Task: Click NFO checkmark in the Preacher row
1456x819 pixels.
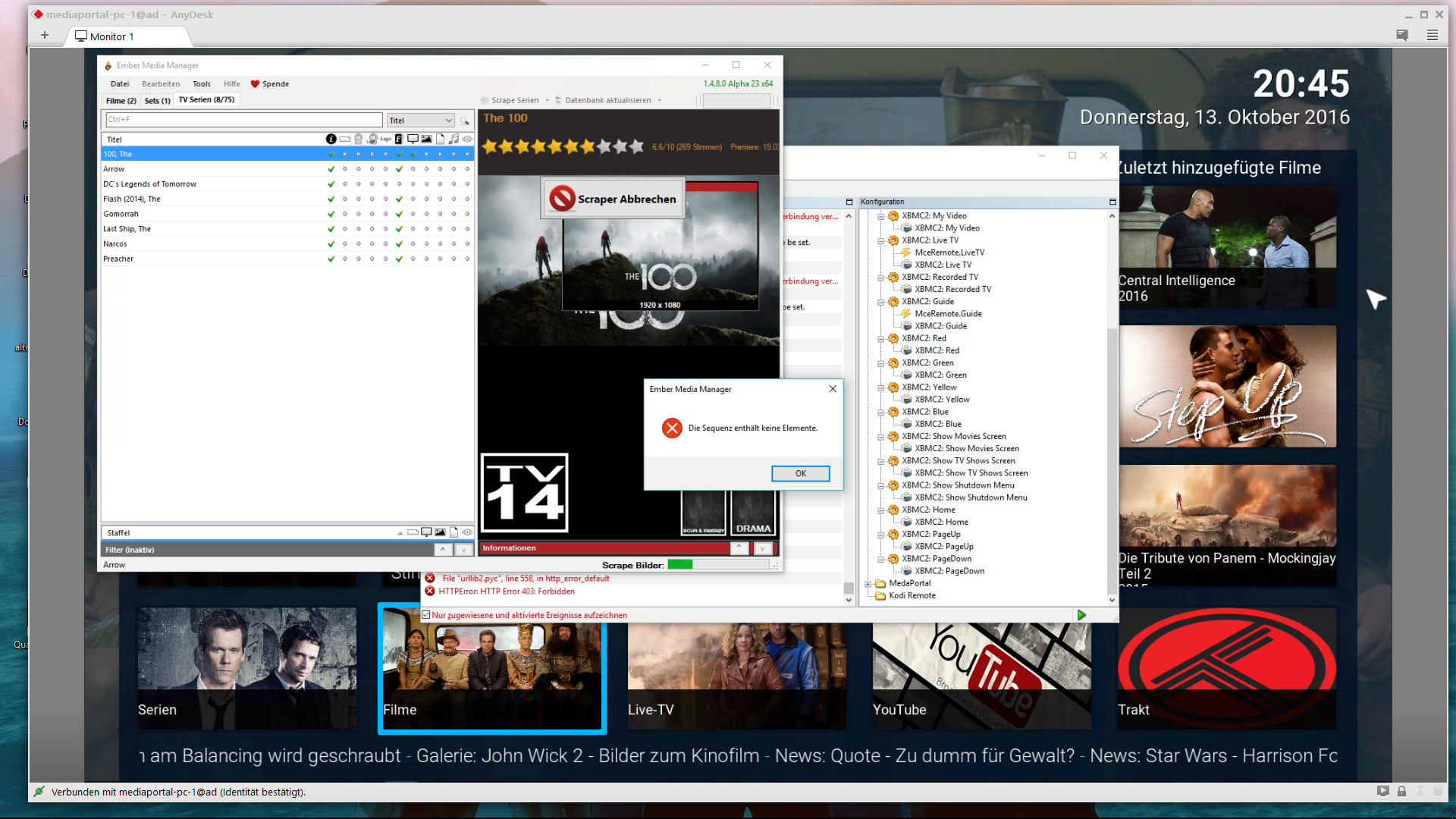Action: (x=331, y=259)
